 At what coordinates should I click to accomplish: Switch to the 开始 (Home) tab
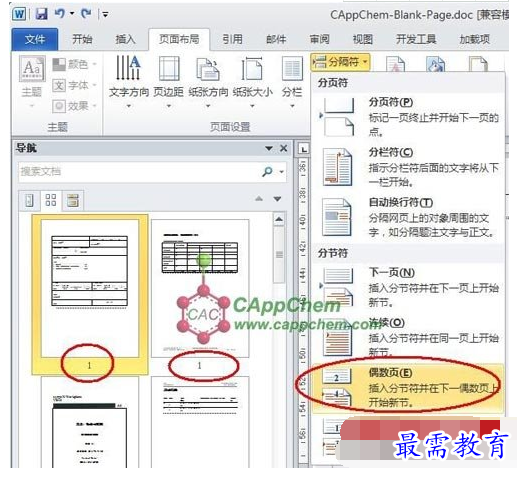coord(82,39)
